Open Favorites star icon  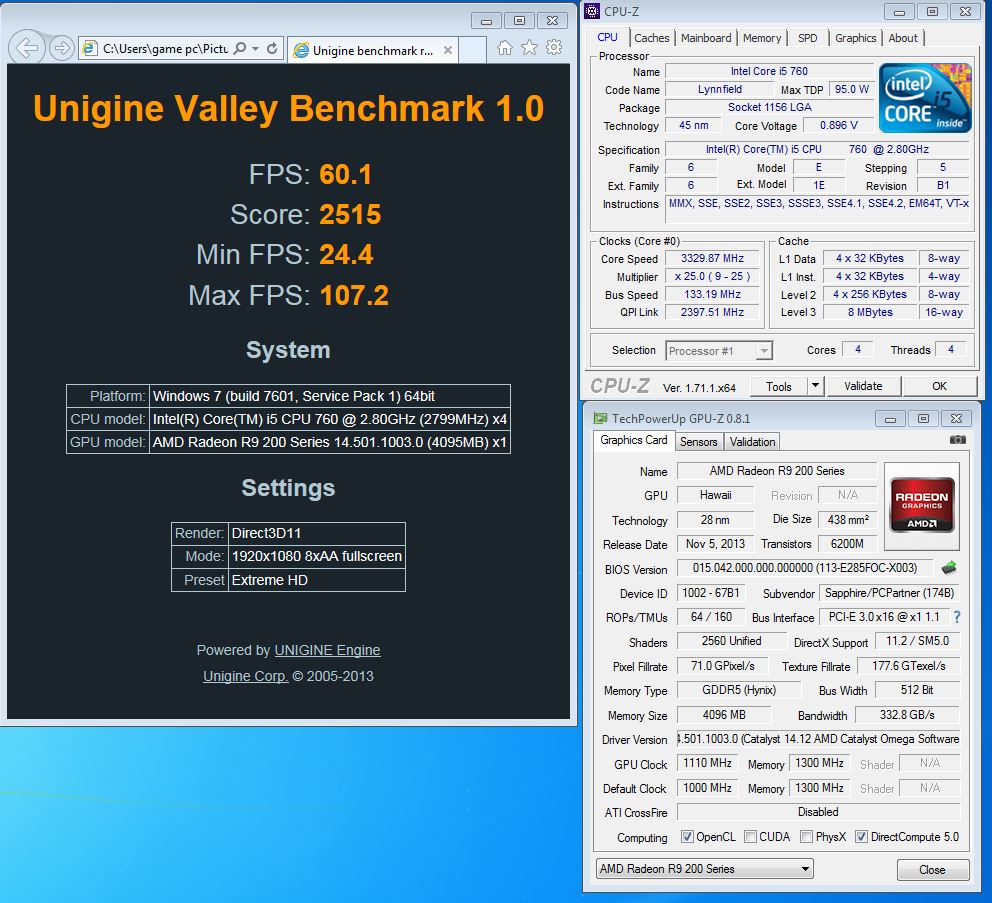tap(529, 48)
